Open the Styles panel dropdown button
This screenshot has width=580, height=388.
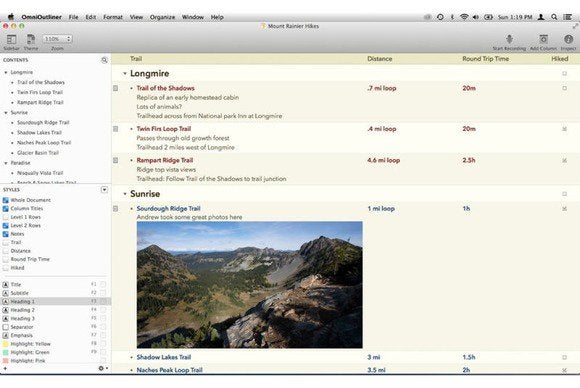pyautogui.click(x=104, y=189)
